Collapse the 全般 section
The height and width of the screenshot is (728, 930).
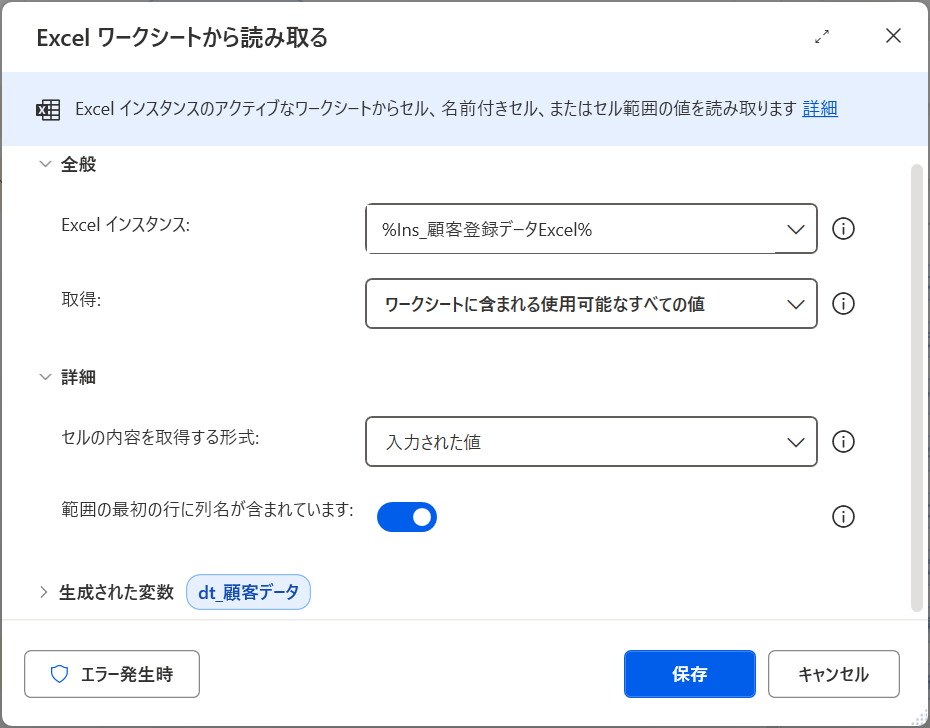point(44,164)
